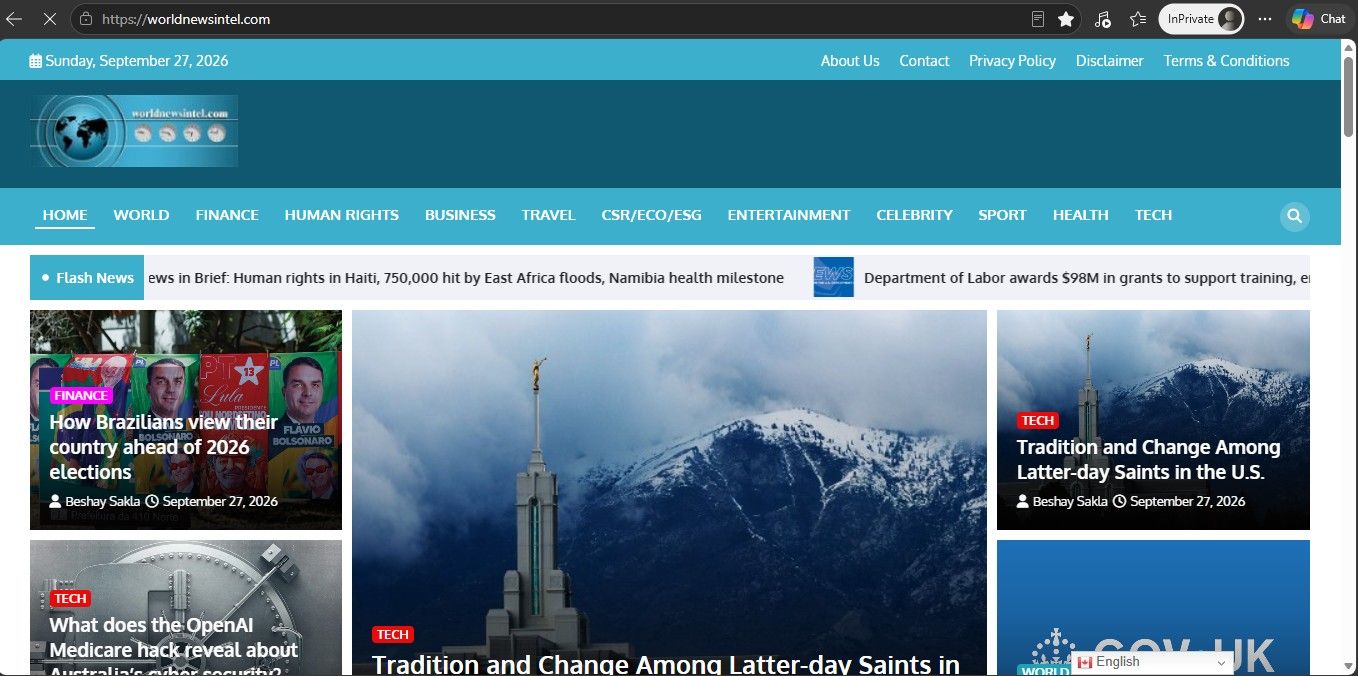This screenshot has height=676, width=1358.
Task: Open the favorites list icon
Action: point(1138,19)
